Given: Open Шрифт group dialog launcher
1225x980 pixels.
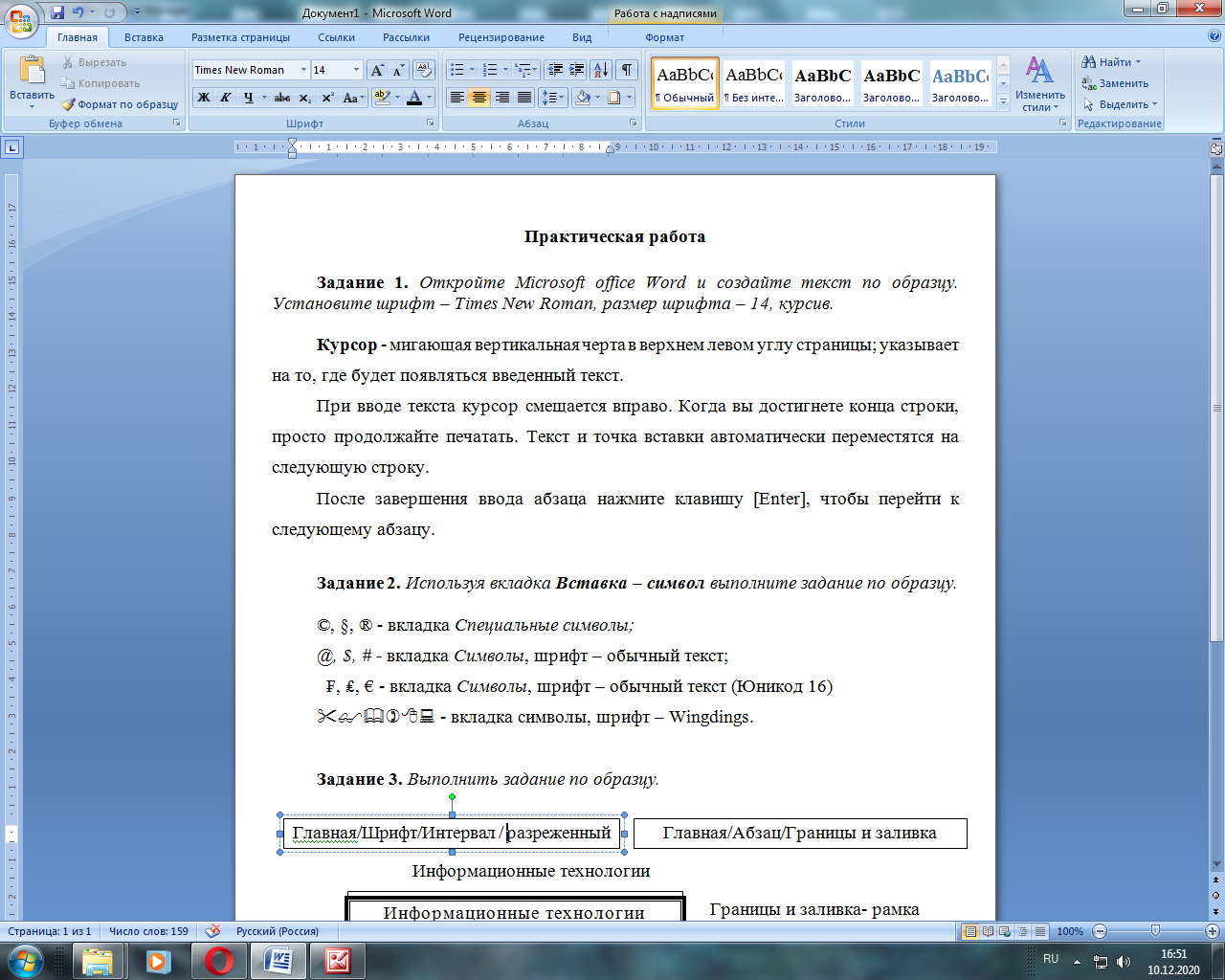Looking at the screenshot, I should click(x=432, y=123).
